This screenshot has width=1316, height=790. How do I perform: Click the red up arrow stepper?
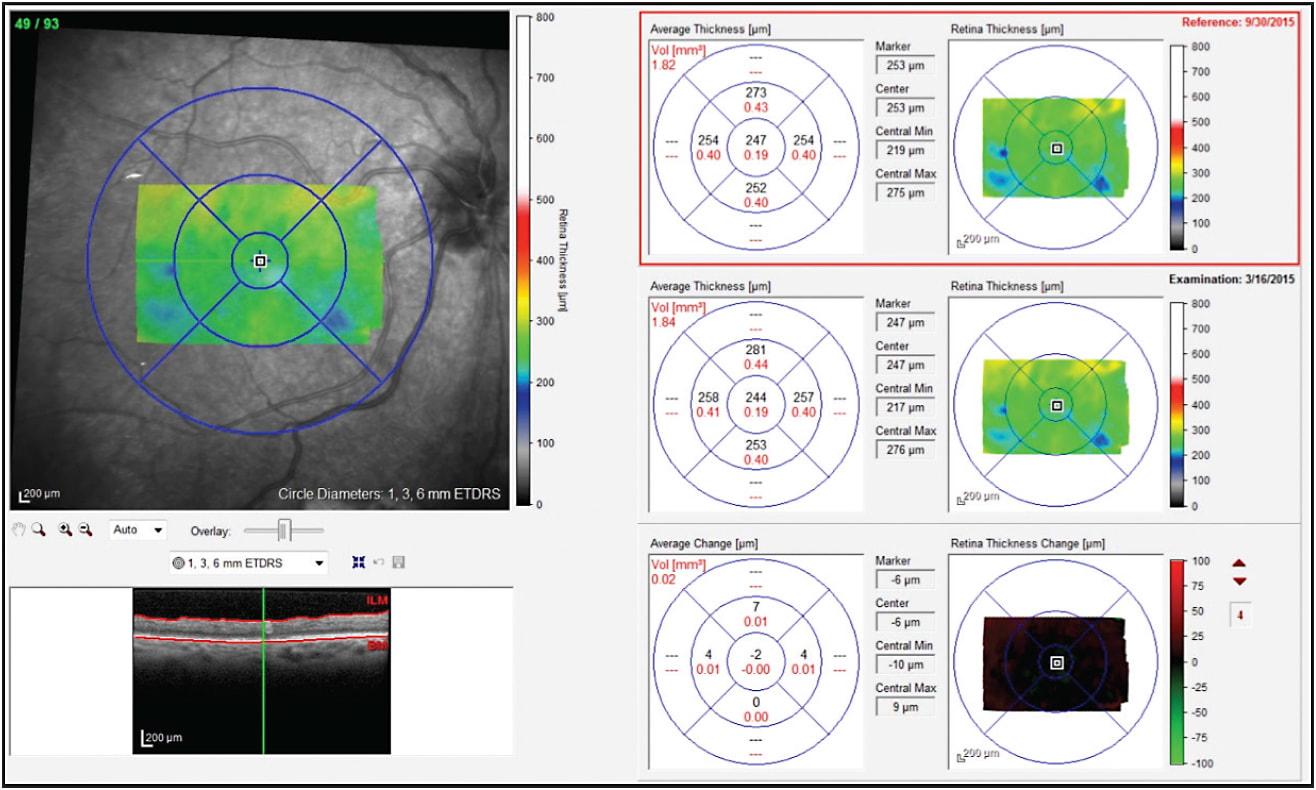pos(1239,563)
